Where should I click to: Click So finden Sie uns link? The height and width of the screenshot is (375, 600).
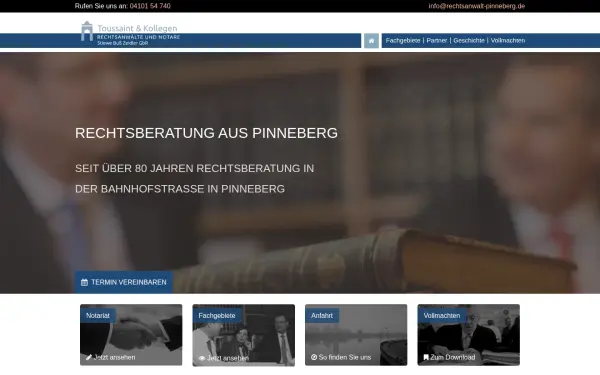click(345, 357)
